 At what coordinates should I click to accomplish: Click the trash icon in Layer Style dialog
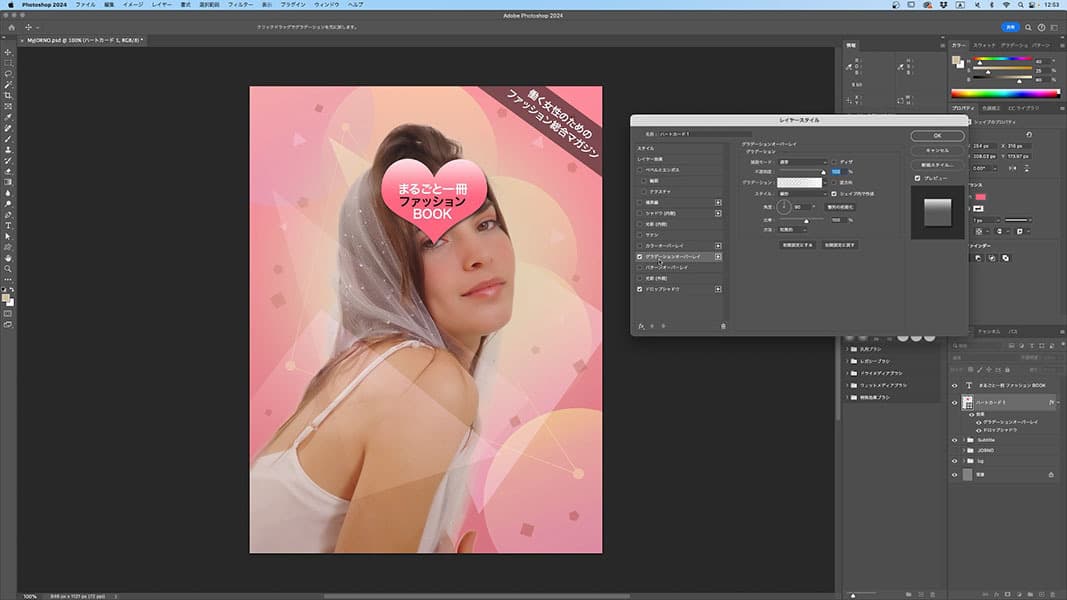(x=723, y=326)
